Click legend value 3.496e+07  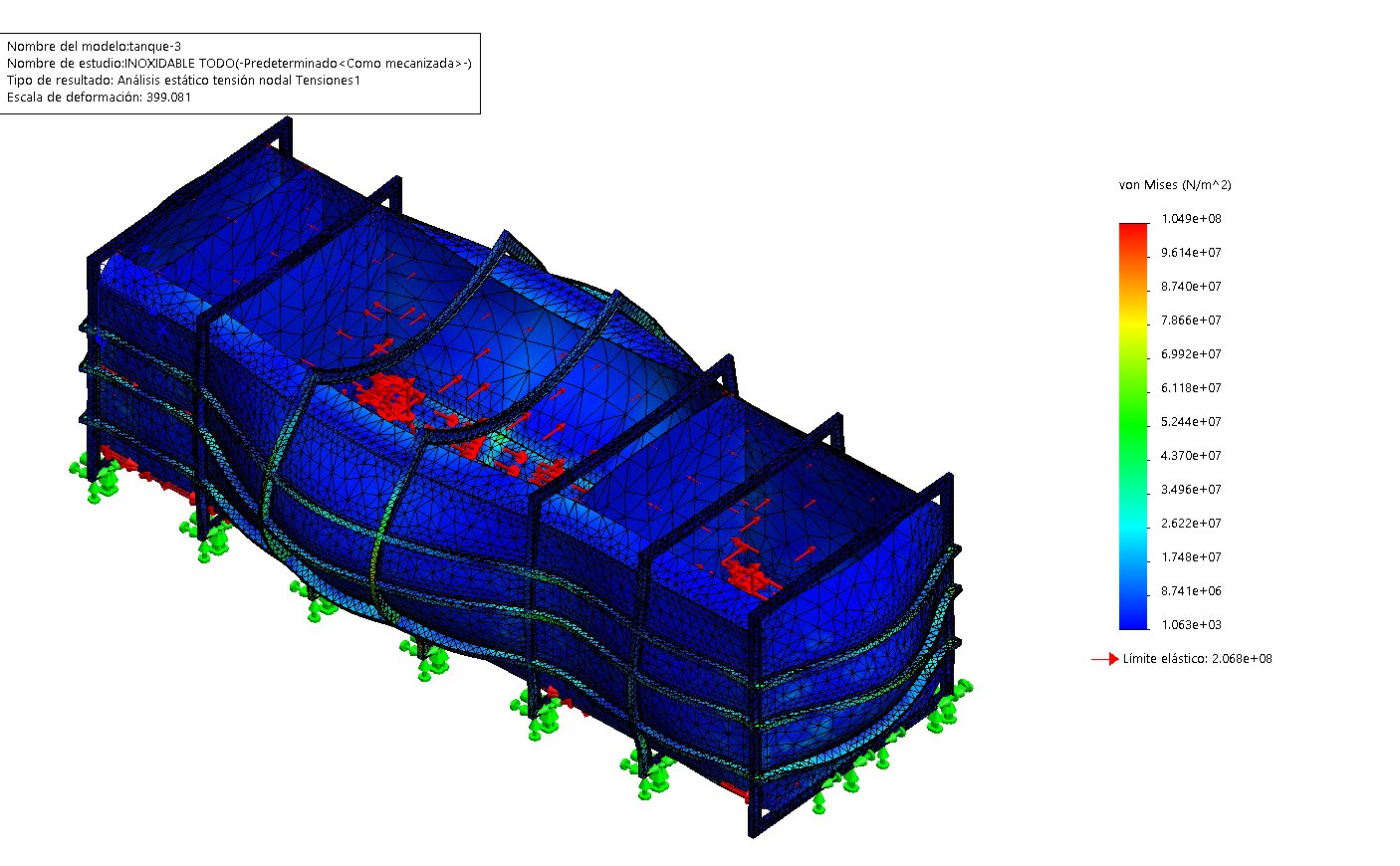[x=1191, y=490]
